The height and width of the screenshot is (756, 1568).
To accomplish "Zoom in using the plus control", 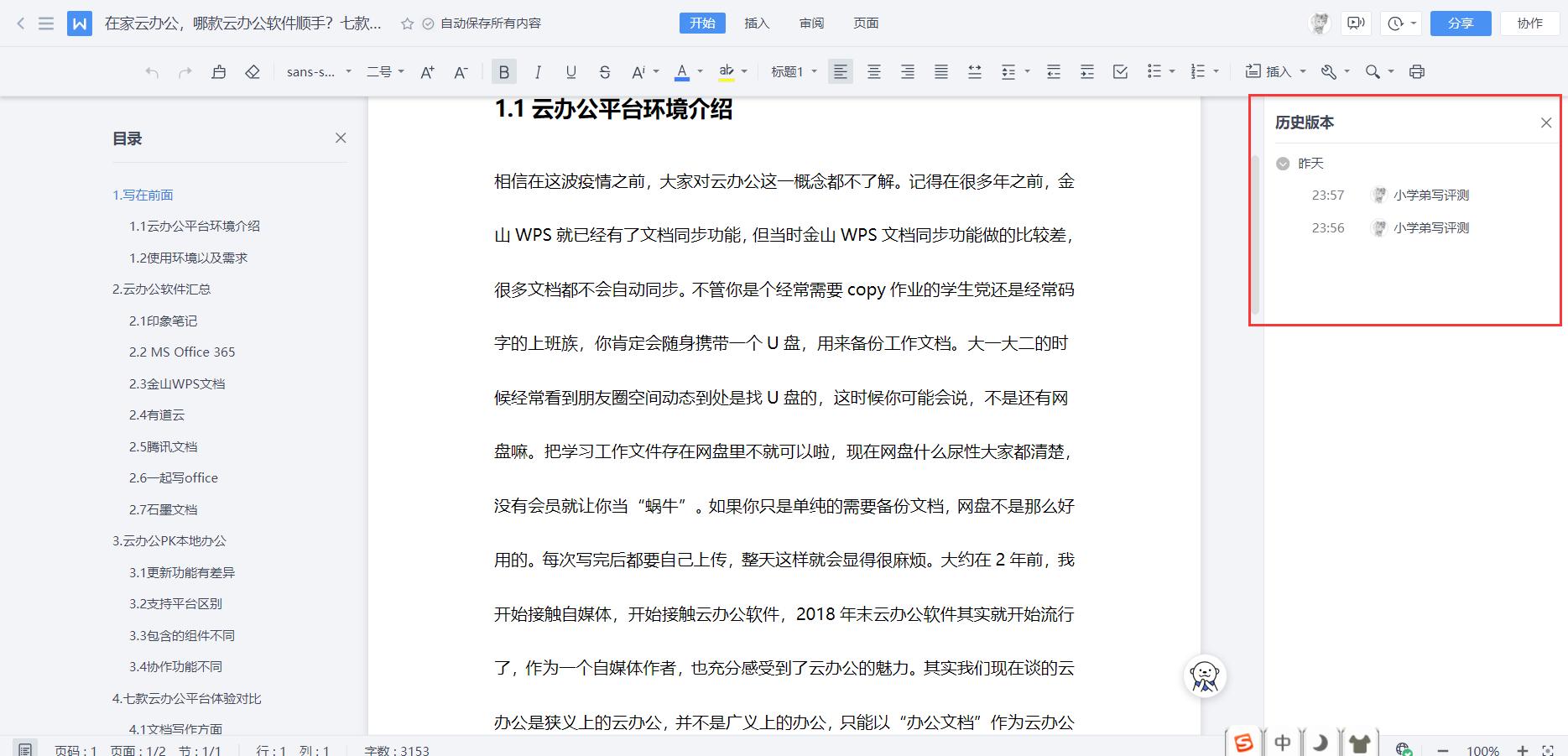I will 1524,750.
